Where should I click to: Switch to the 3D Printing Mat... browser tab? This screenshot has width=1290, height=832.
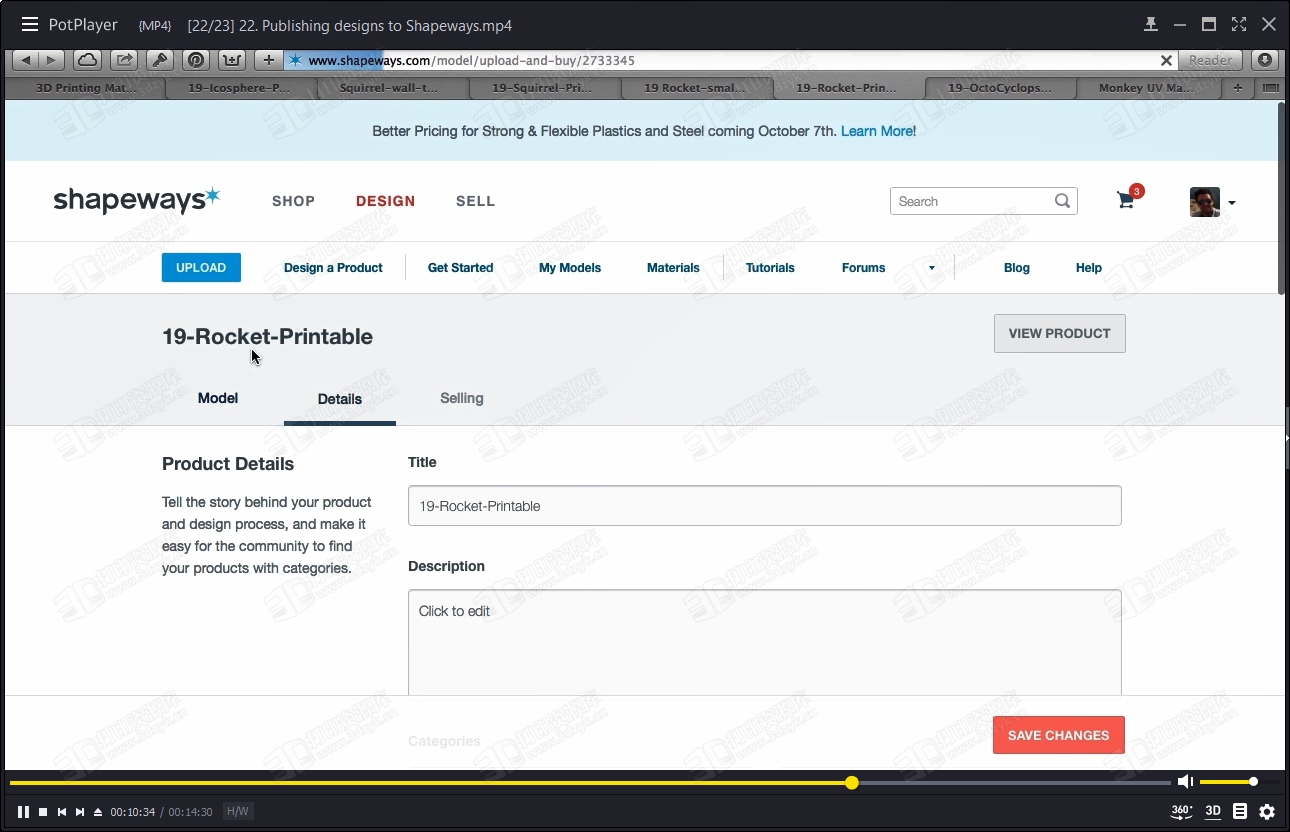pos(87,88)
